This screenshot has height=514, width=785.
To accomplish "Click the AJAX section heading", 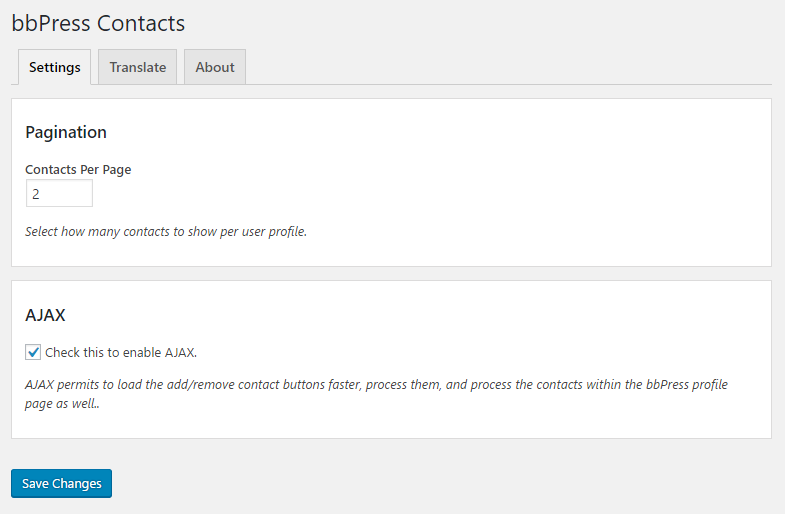I will [x=45, y=315].
